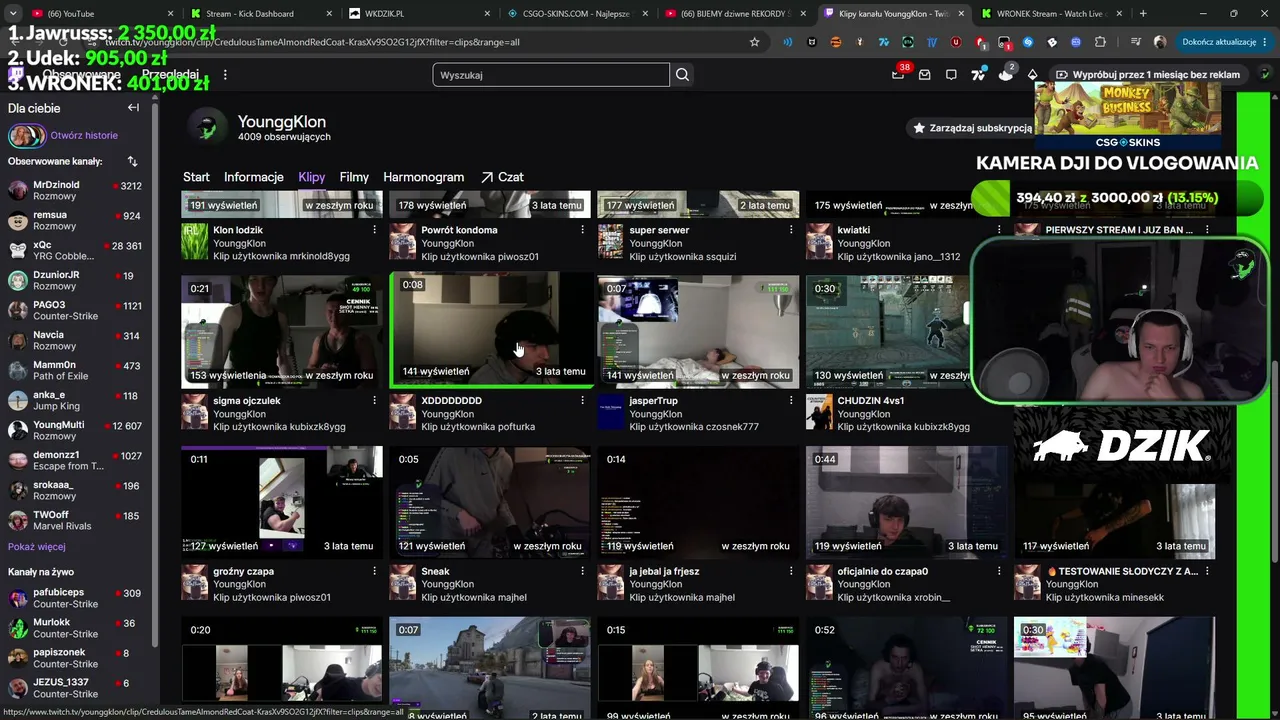The height and width of the screenshot is (720, 1280).
Task: Open a new browser tab with plus button
Action: click(x=1143, y=14)
